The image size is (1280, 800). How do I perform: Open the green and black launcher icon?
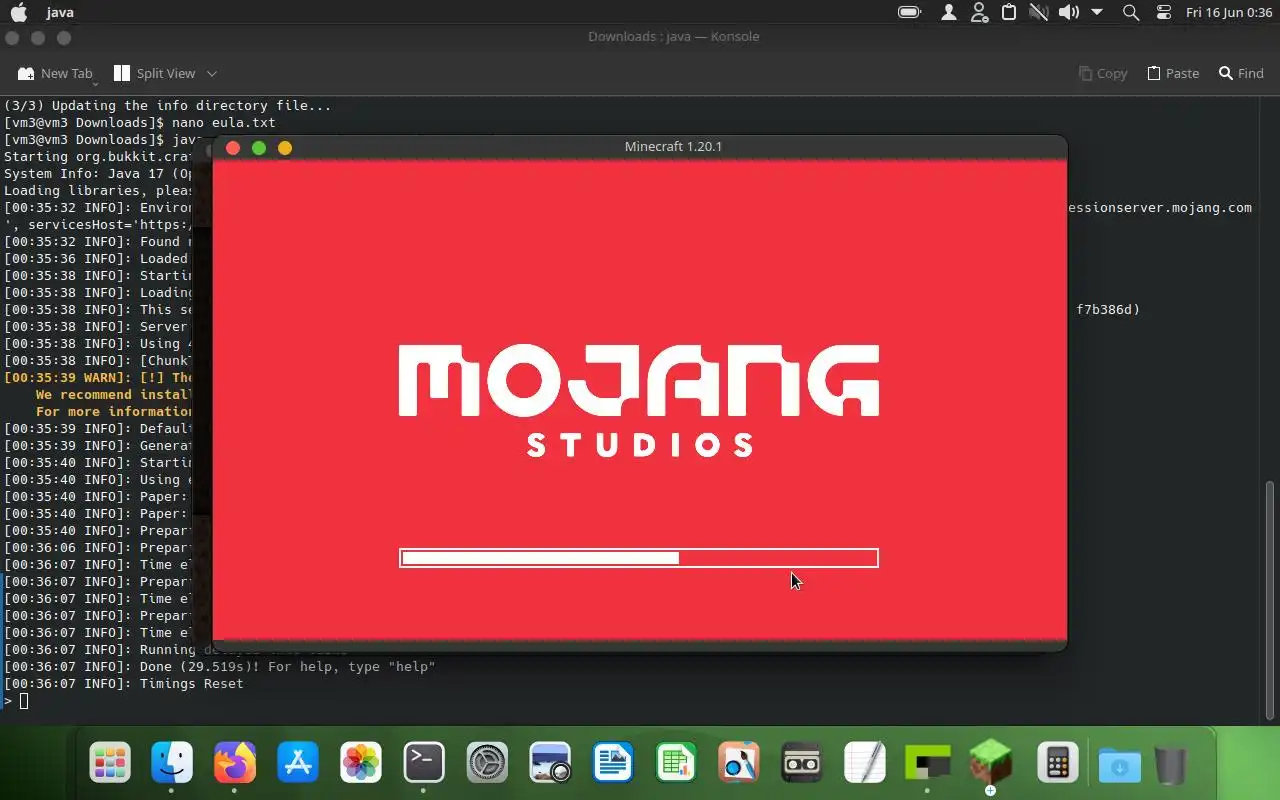(928, 764)
